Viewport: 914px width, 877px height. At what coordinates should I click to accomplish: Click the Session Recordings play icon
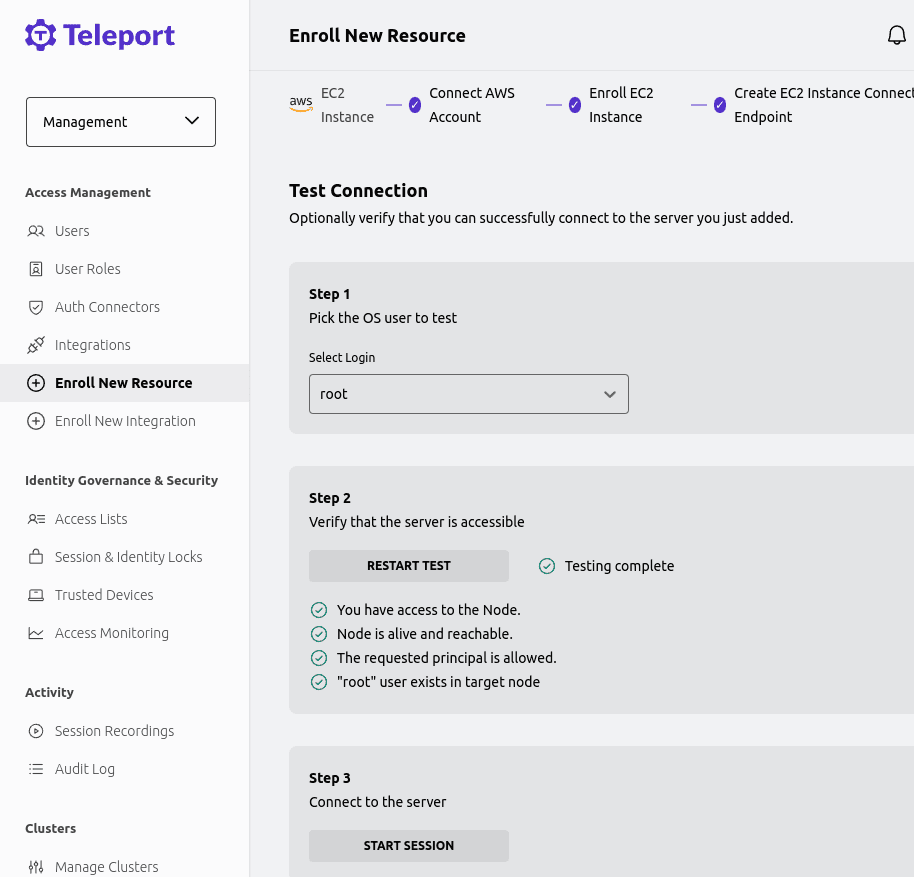36,731
